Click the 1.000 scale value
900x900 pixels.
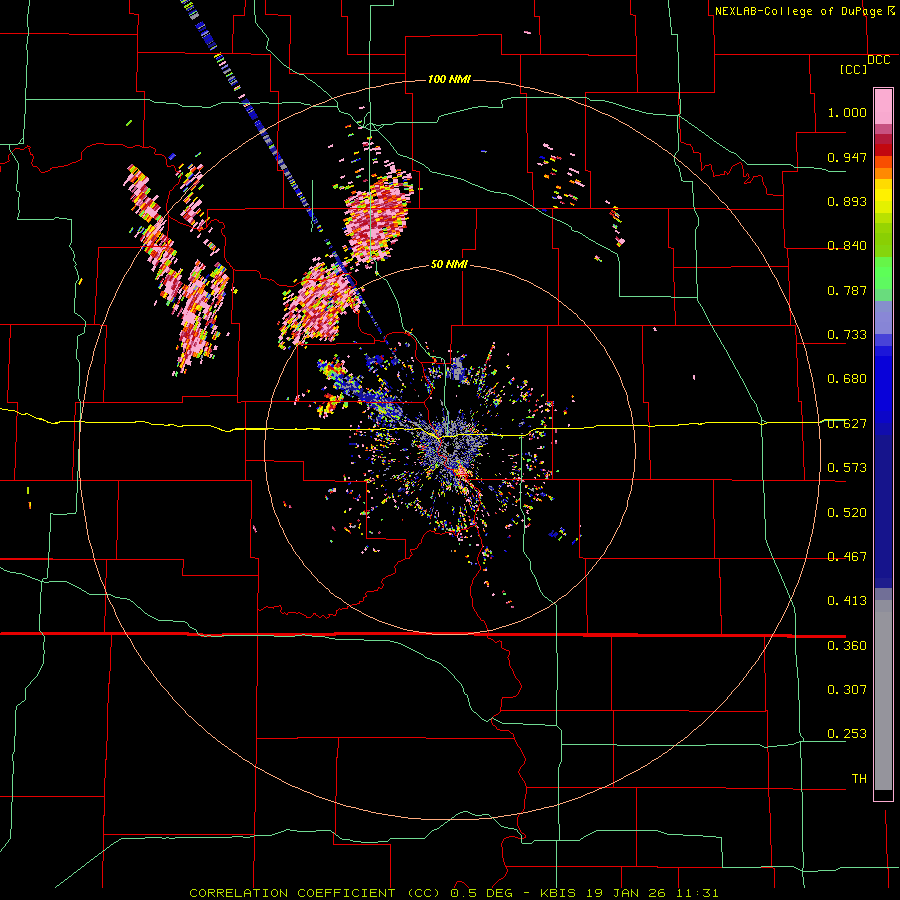point(847,112)
